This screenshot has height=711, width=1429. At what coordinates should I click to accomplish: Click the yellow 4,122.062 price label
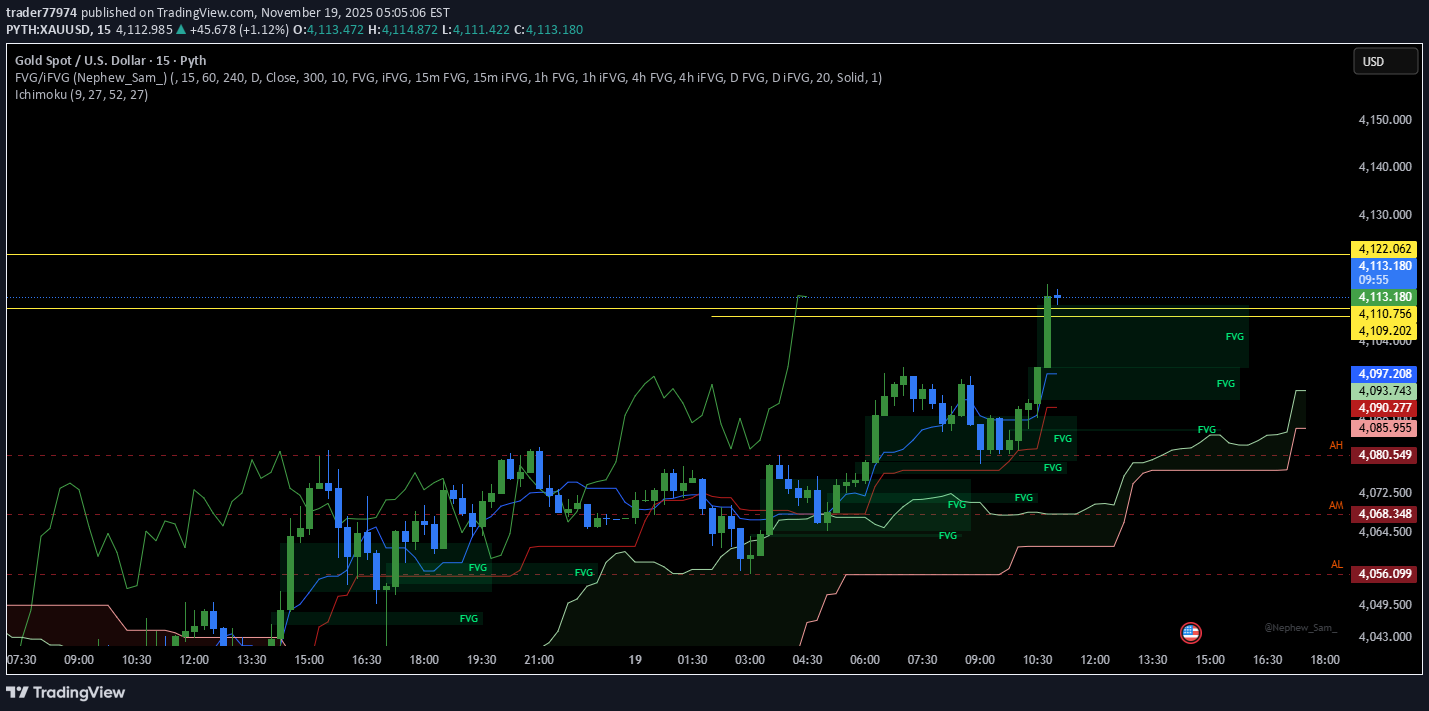(x=1384, y=248)
